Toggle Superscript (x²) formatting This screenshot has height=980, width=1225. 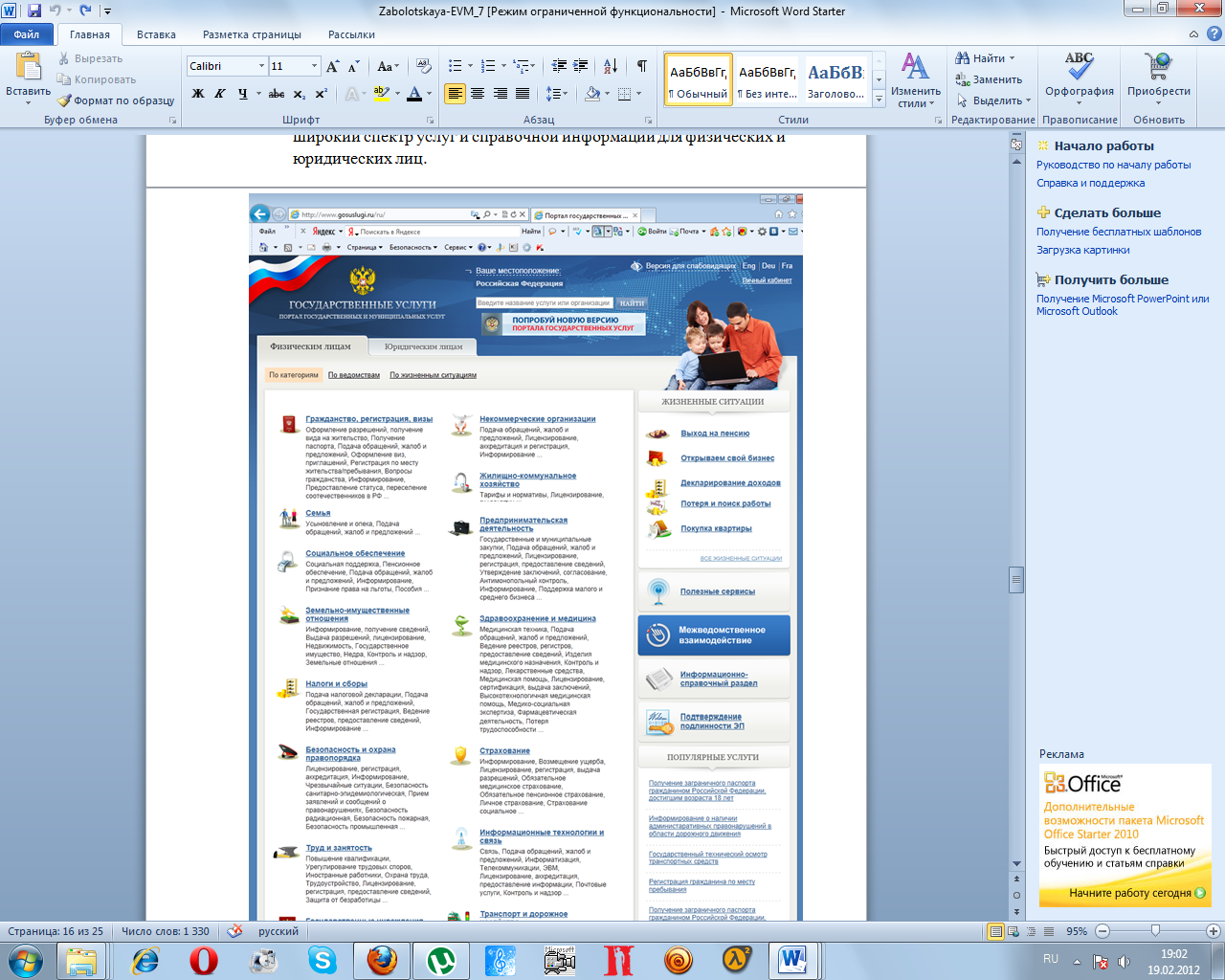point(321,94)
